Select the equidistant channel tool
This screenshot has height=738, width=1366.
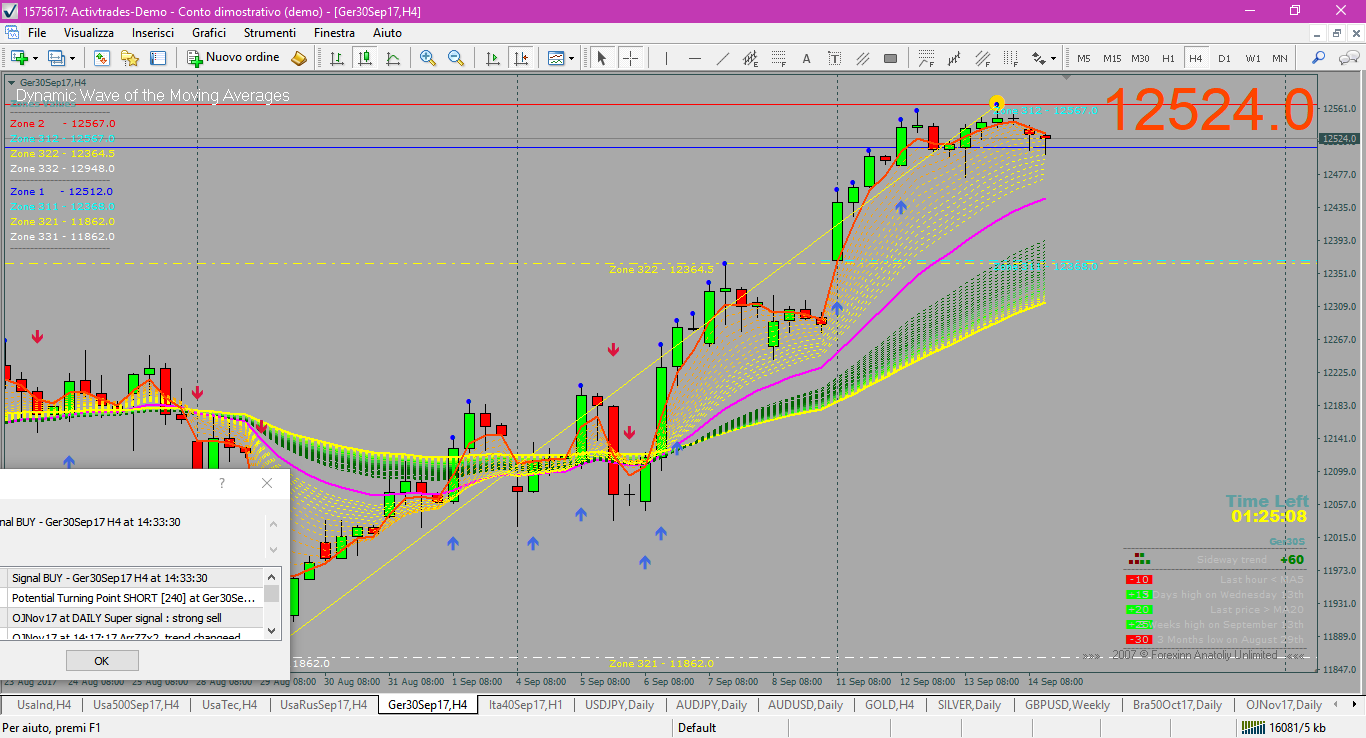tap(750, 58)
